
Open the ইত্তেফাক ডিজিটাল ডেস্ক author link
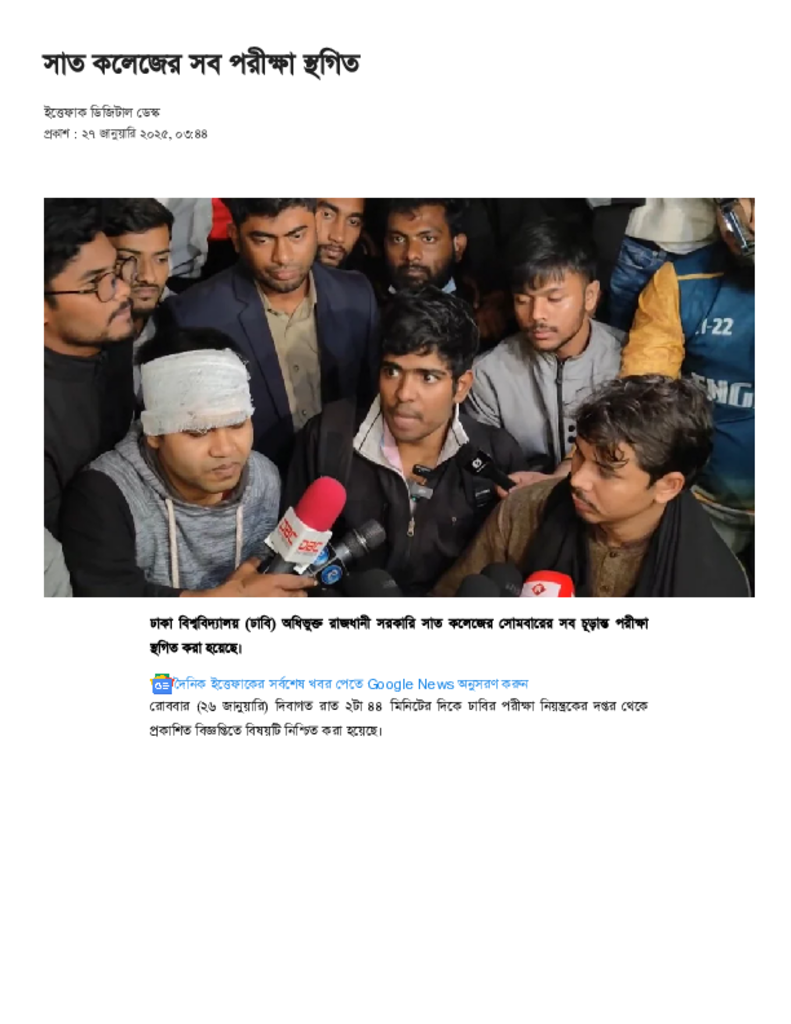(101, 112)
